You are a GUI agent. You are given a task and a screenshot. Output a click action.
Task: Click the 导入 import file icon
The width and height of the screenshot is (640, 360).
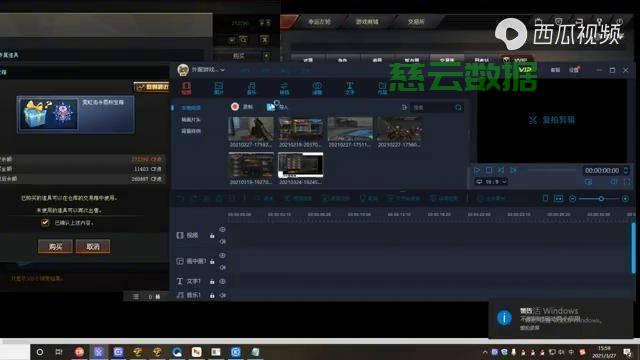tap(271, 107)
